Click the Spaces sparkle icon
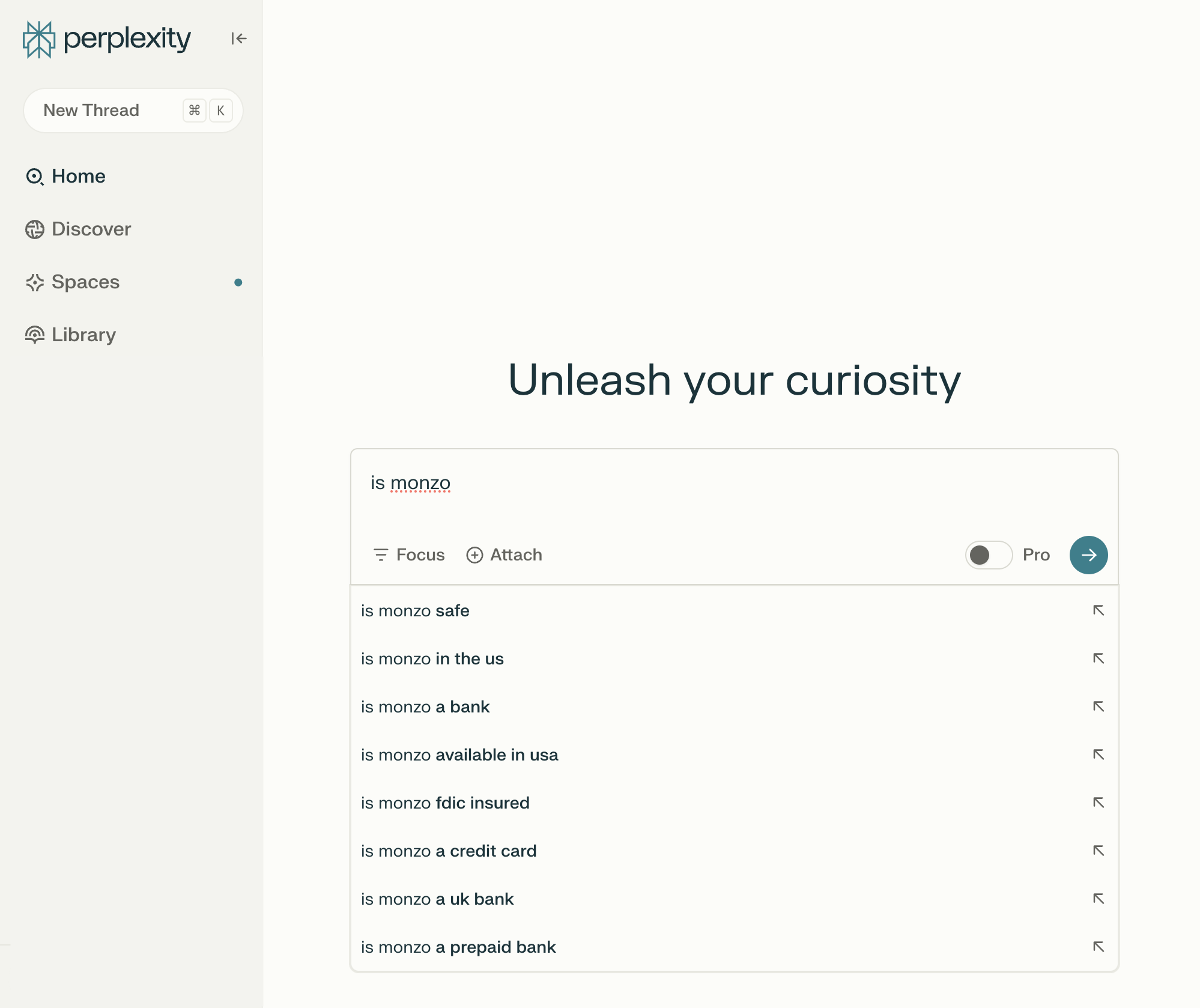 tap(34, 282)
